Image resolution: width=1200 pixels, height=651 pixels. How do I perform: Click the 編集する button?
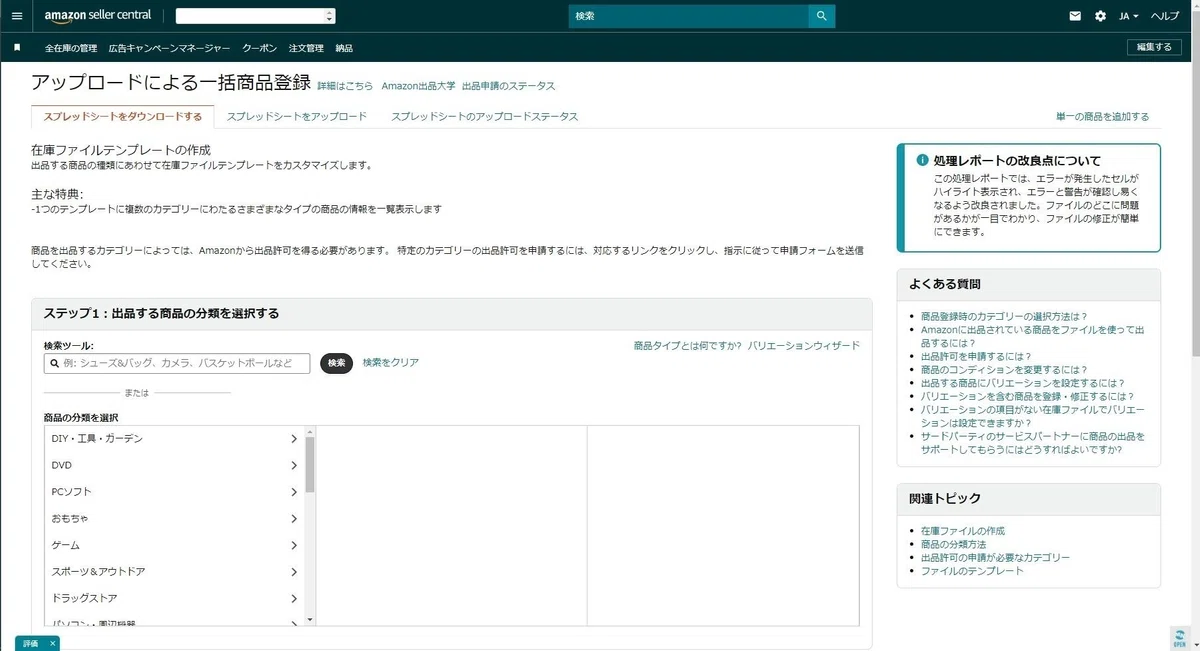point(1156,47)
